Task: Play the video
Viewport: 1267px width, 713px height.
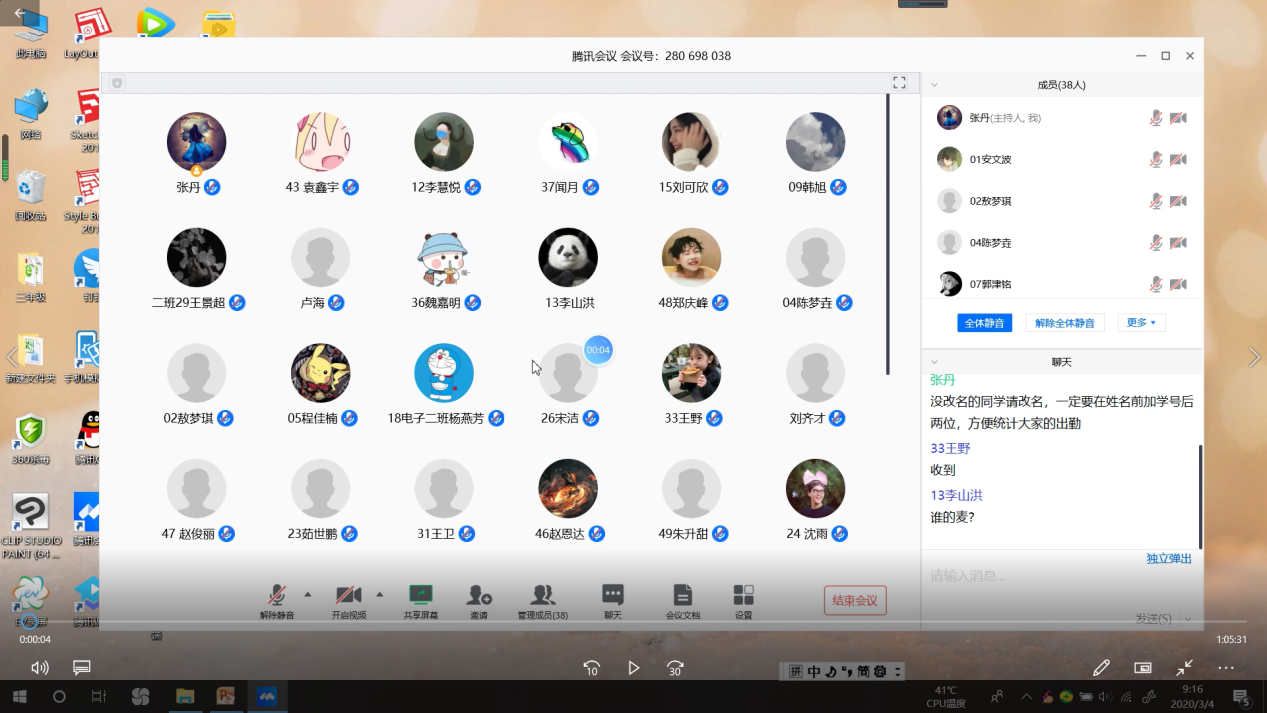Action: pos(634,668)
